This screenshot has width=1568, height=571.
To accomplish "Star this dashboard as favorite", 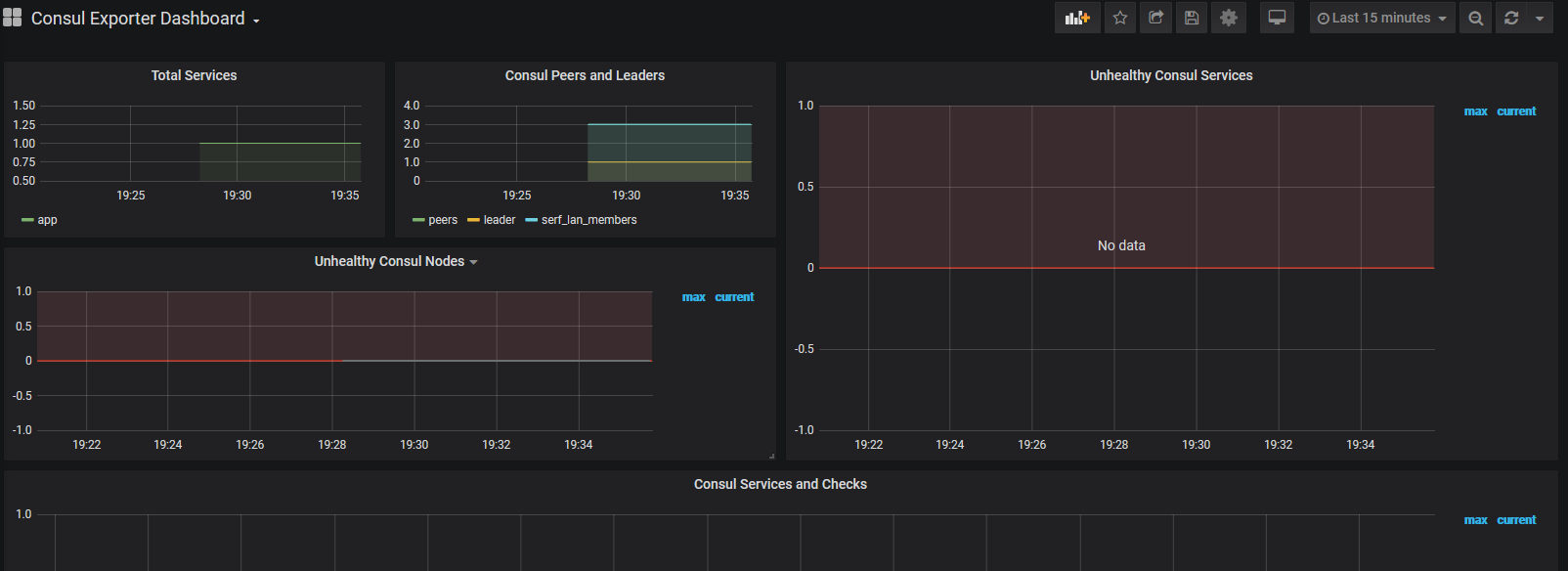I will pyautogui.click(x=1120, y=18).
